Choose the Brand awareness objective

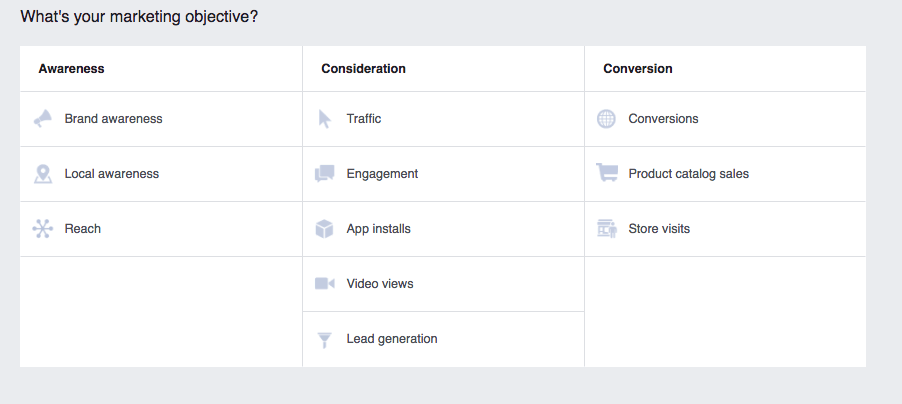[x=113, y=119]
